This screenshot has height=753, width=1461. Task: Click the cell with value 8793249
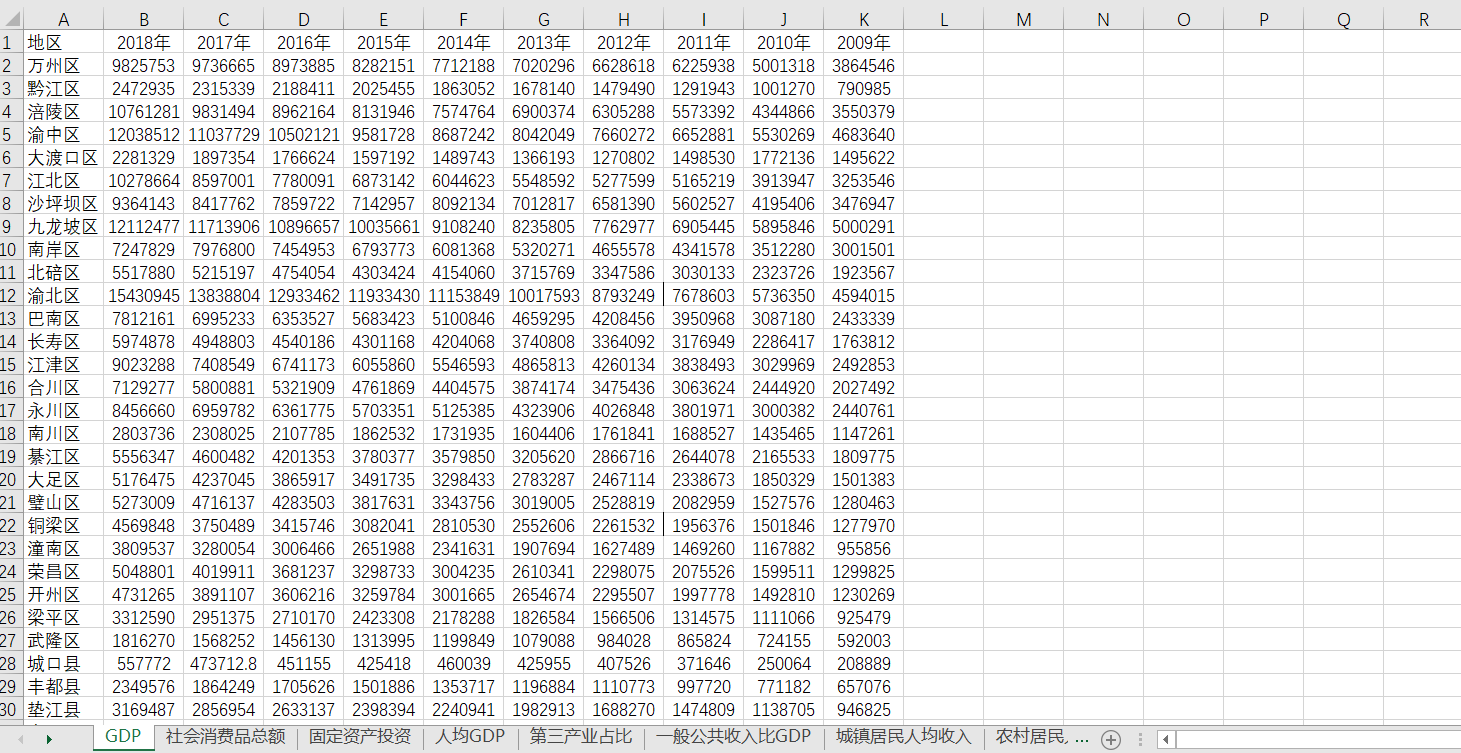click(x=624, y=296)
